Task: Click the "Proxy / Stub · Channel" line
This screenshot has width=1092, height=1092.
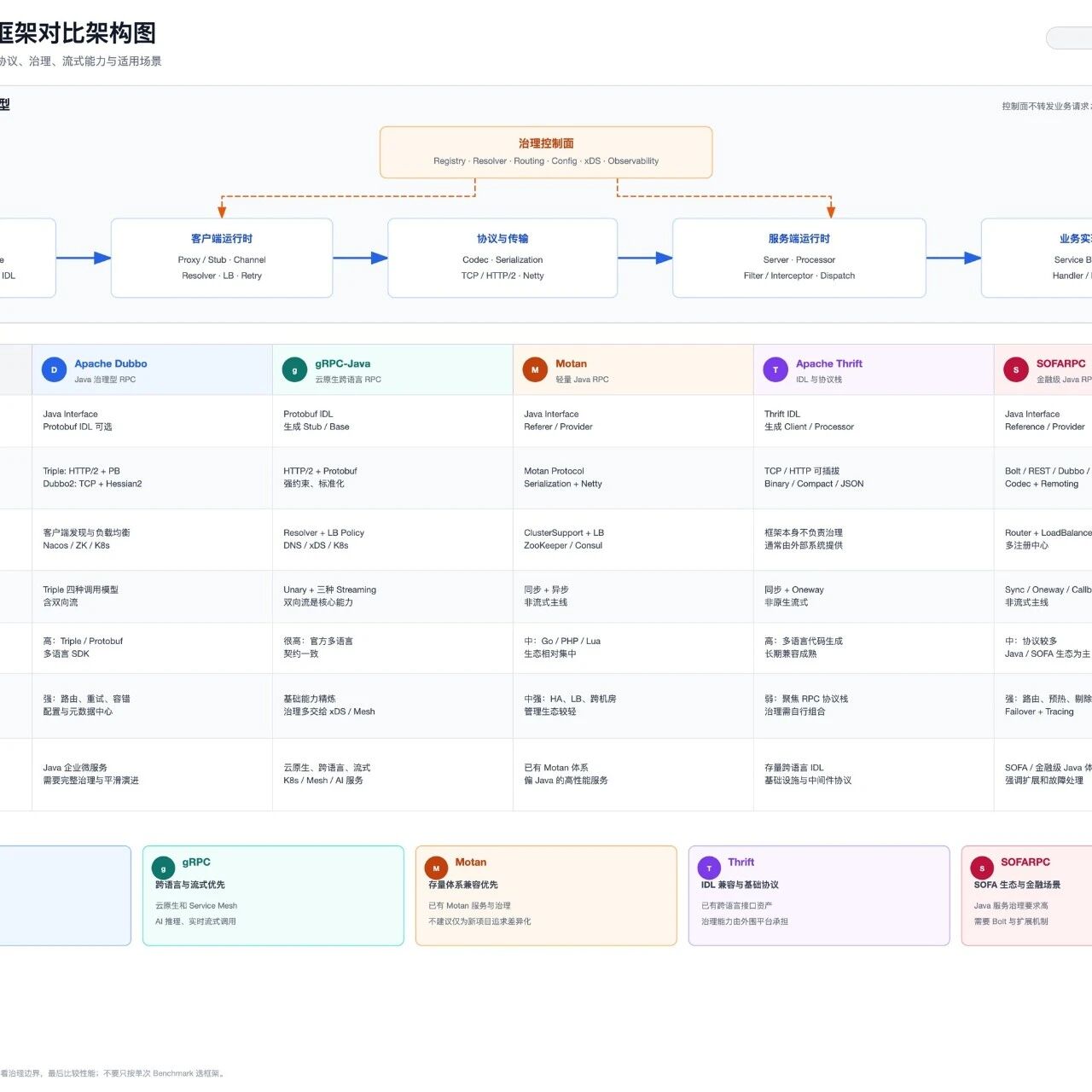Action: pyautogui.click(x=222, y=260)
